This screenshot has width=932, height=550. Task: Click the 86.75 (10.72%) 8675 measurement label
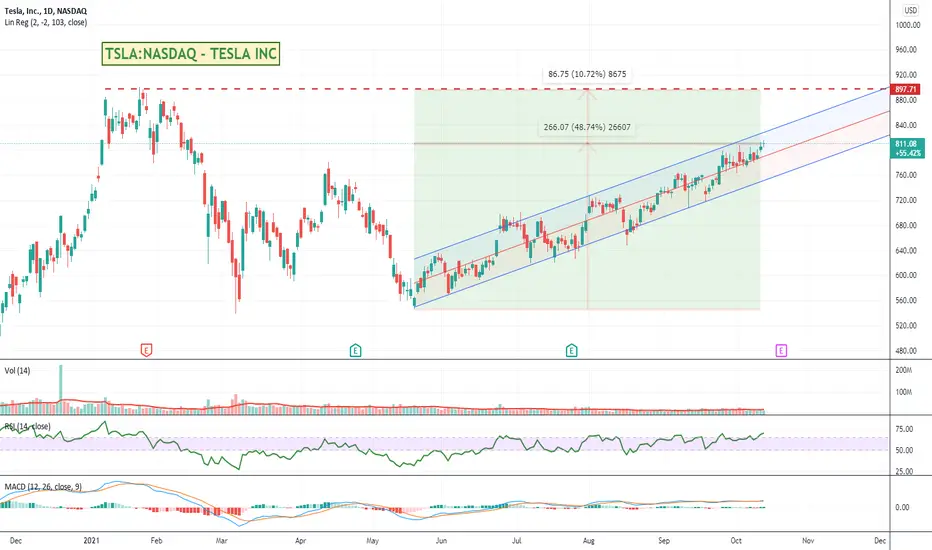point(587,74)
